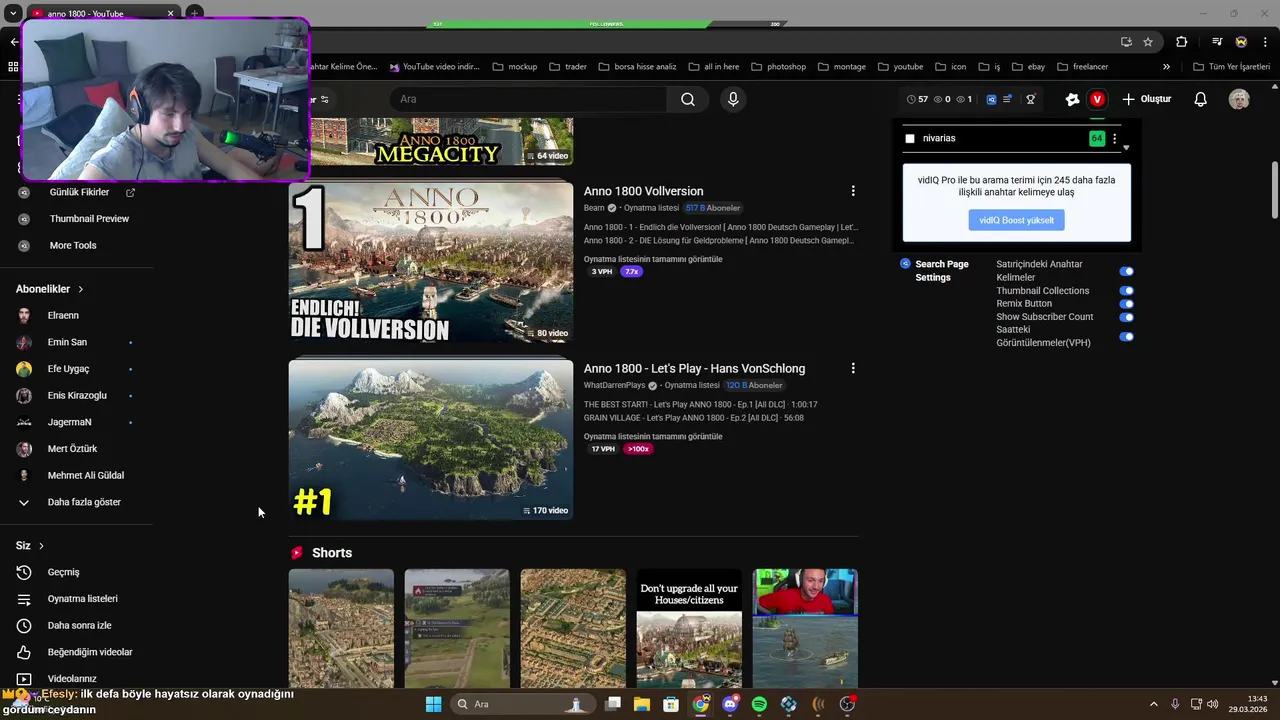Screen dimensions: 1280x720
Task: Open the vidIQ trophy icon
Action: point(1030,99)
